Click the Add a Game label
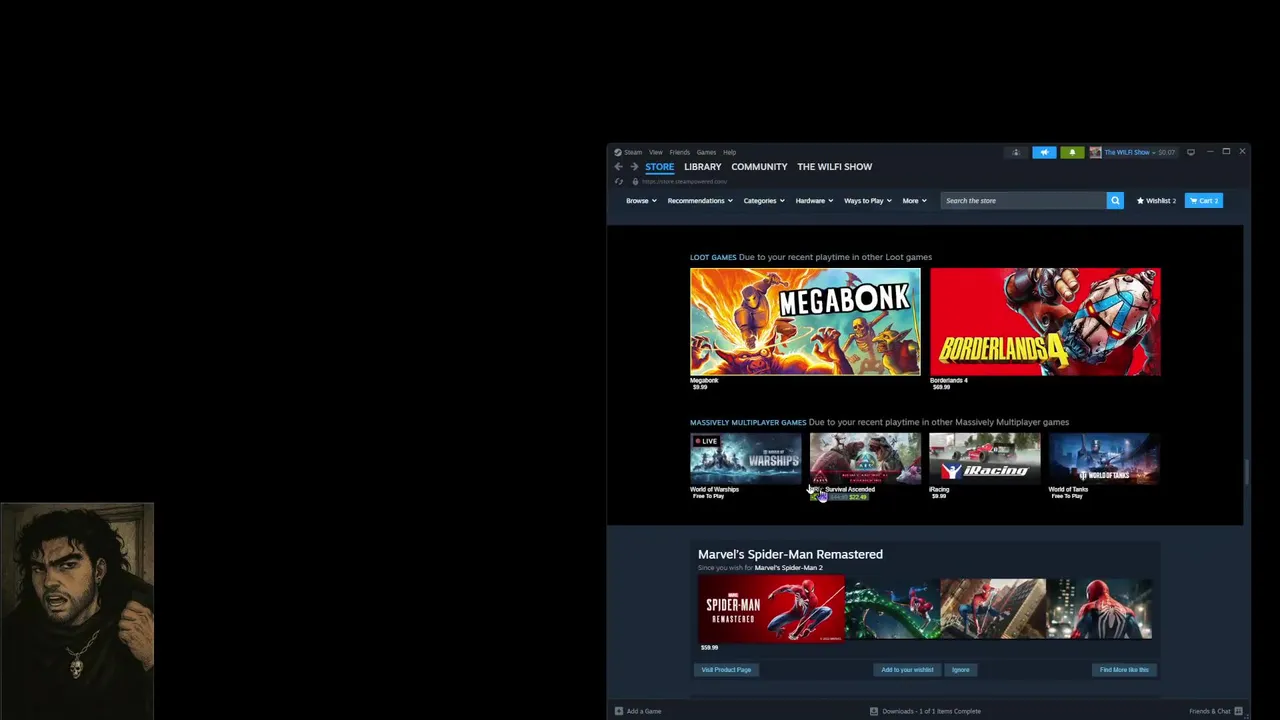1280x720 pixels. [644, 711]
